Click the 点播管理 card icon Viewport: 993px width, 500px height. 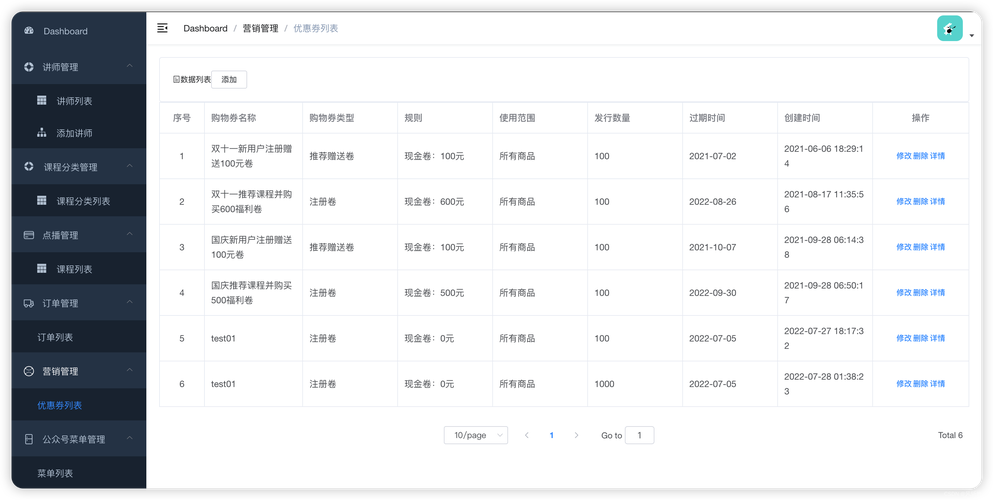coord(28,235)
